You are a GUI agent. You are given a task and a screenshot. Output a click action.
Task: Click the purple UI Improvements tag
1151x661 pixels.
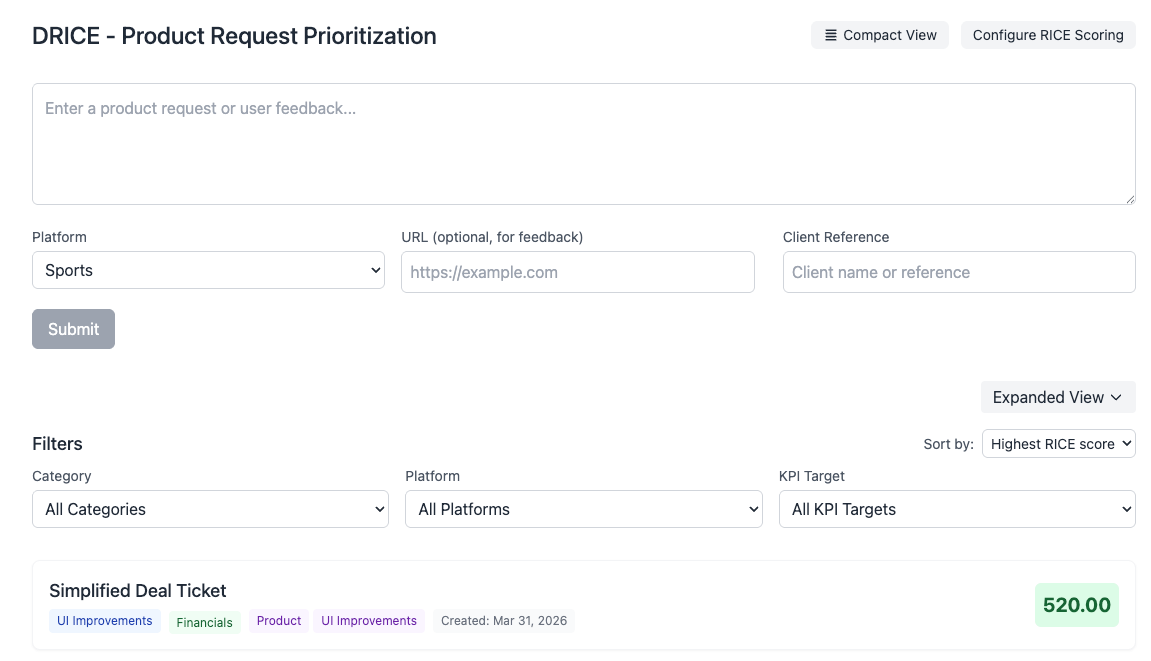(x=369, y=621)
